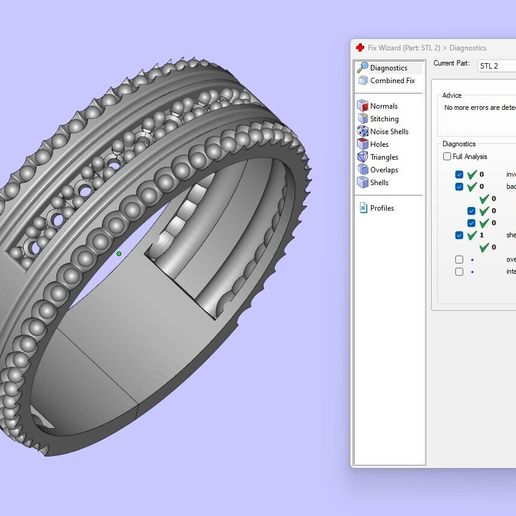Viewport: 516px width, 516px height.
Task: Click the Fix Wizard title bar text
Action: [427, 48]
